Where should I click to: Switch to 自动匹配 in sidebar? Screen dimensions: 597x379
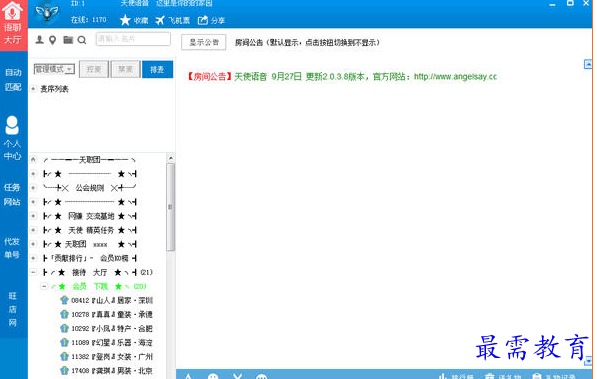(13, 80)
